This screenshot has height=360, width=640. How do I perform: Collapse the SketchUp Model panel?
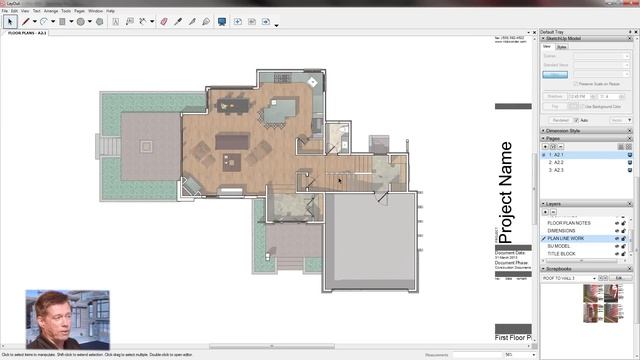point(543,38)
